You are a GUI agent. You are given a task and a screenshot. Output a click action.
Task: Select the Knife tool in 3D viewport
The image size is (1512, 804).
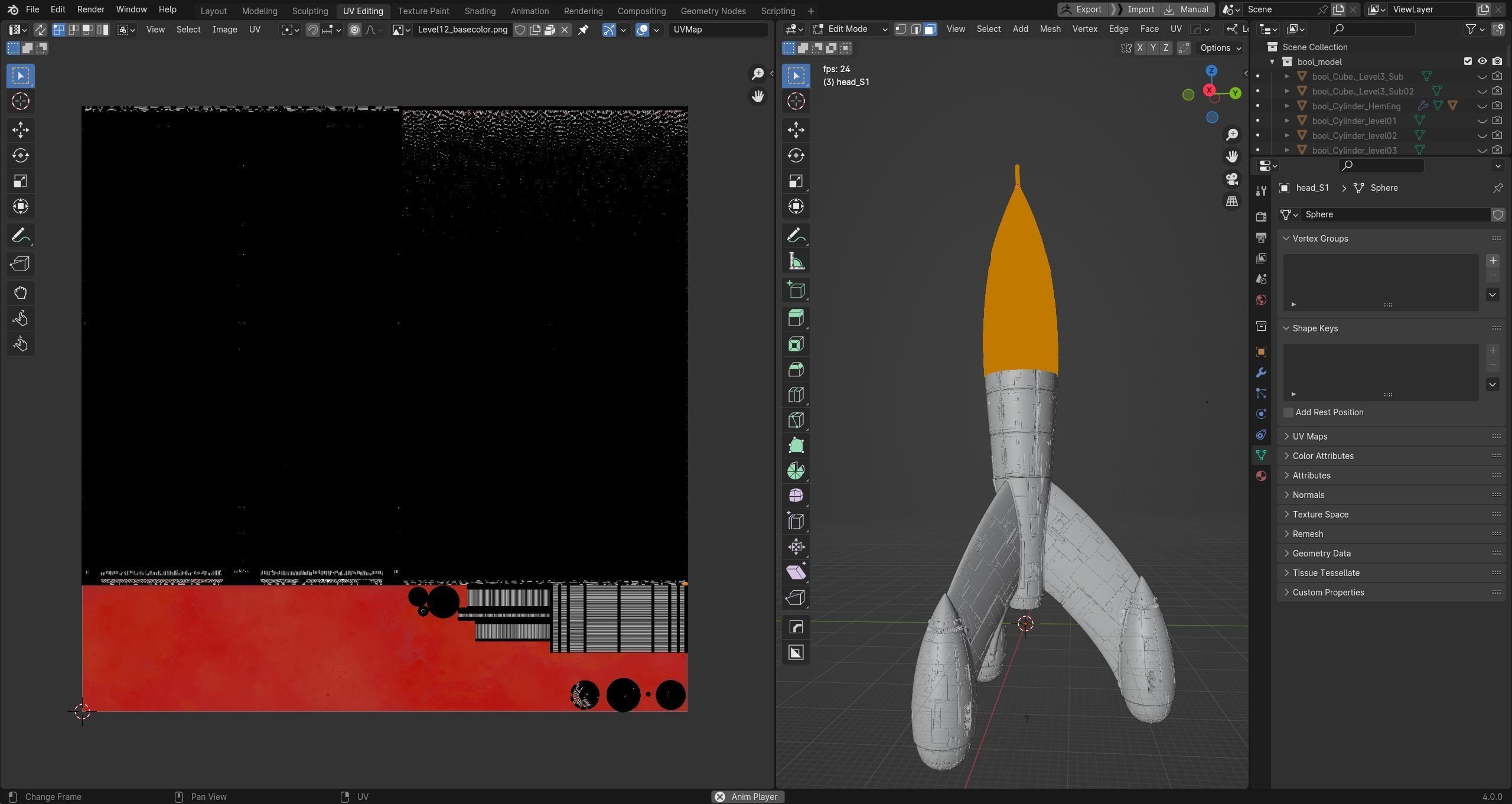coord(796,420)
